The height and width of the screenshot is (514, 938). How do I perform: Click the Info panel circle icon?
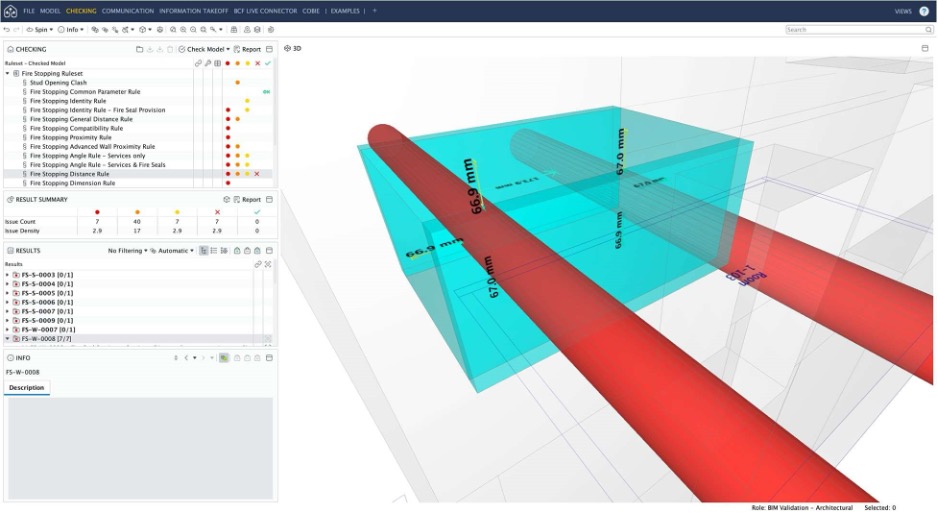10,357
